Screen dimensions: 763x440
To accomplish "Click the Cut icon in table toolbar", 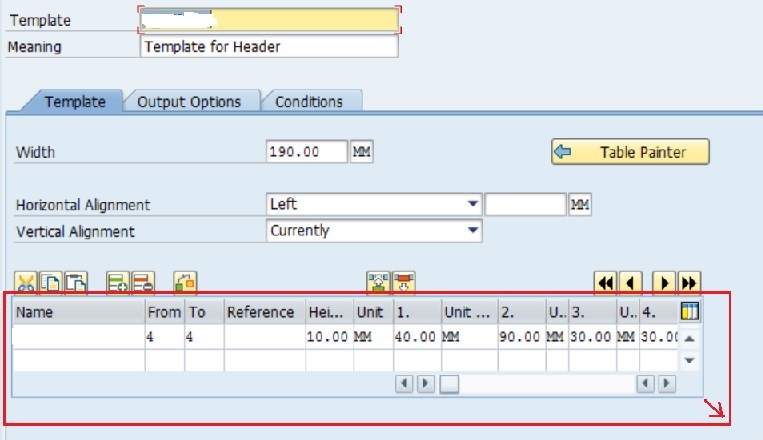I will (x=26, y=282).
